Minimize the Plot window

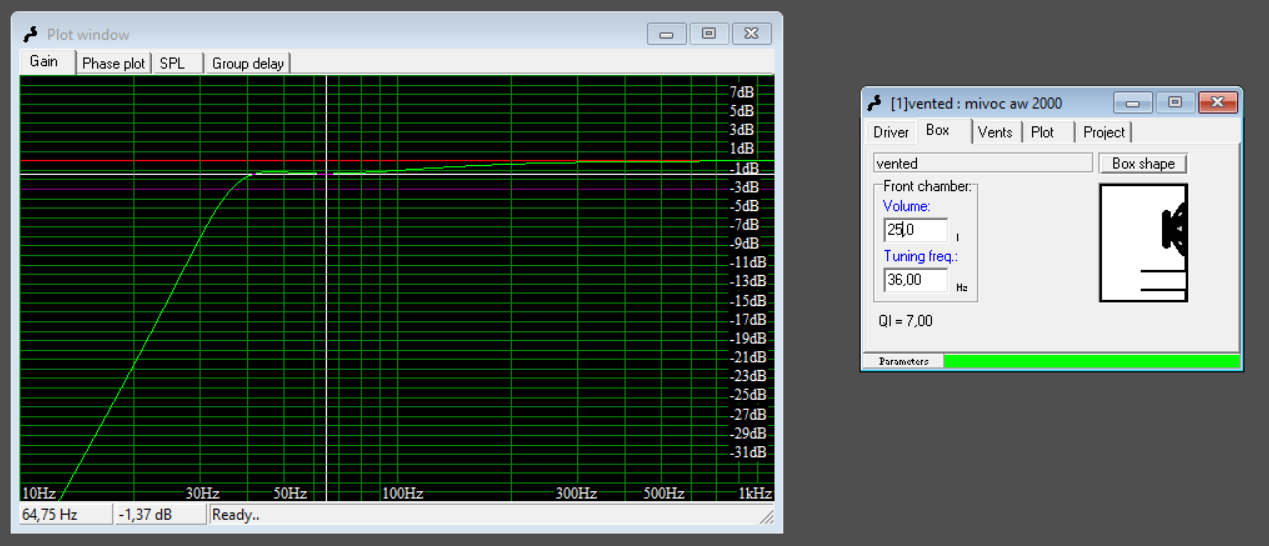click(x=666, y=34)
